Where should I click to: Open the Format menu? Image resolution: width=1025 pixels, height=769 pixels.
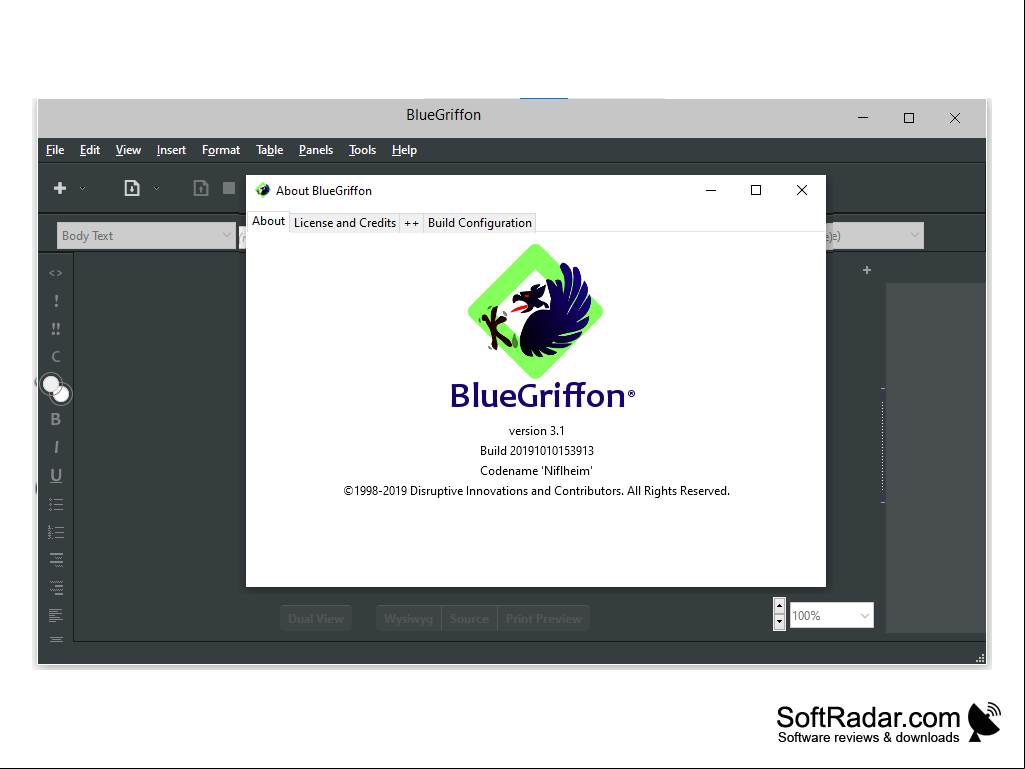pos(221,150)
